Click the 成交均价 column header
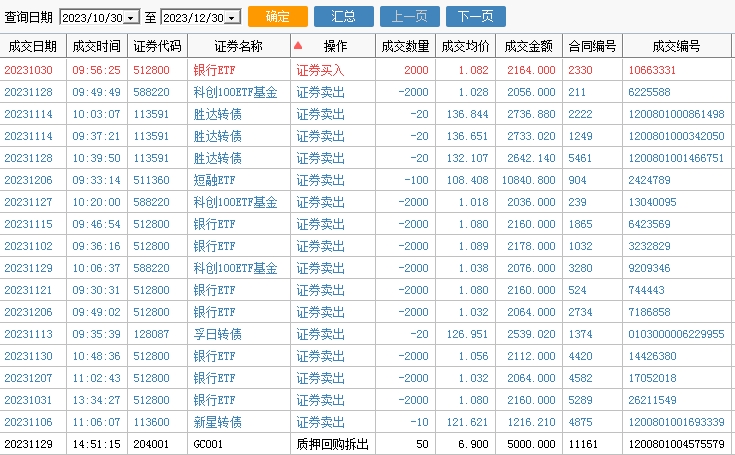 465,46
